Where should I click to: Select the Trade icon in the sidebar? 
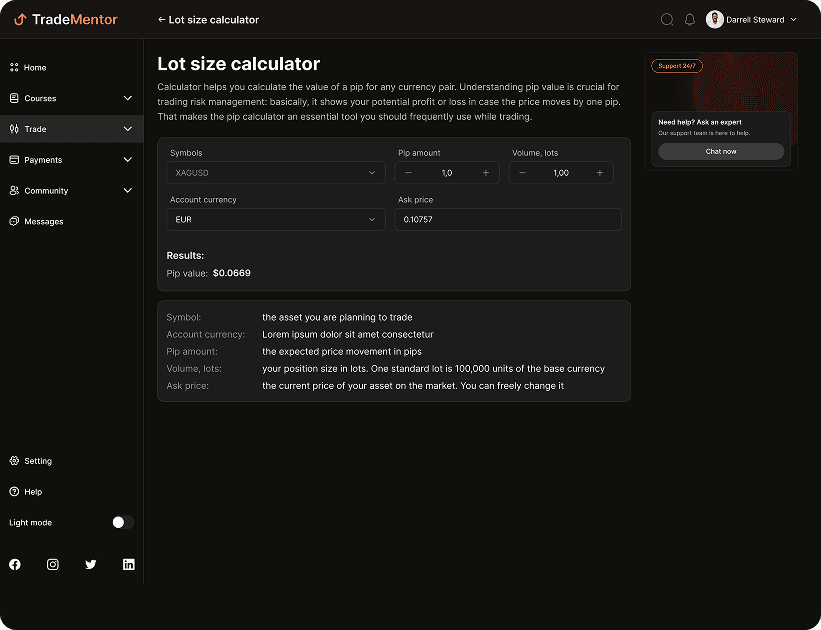point(14,129)
